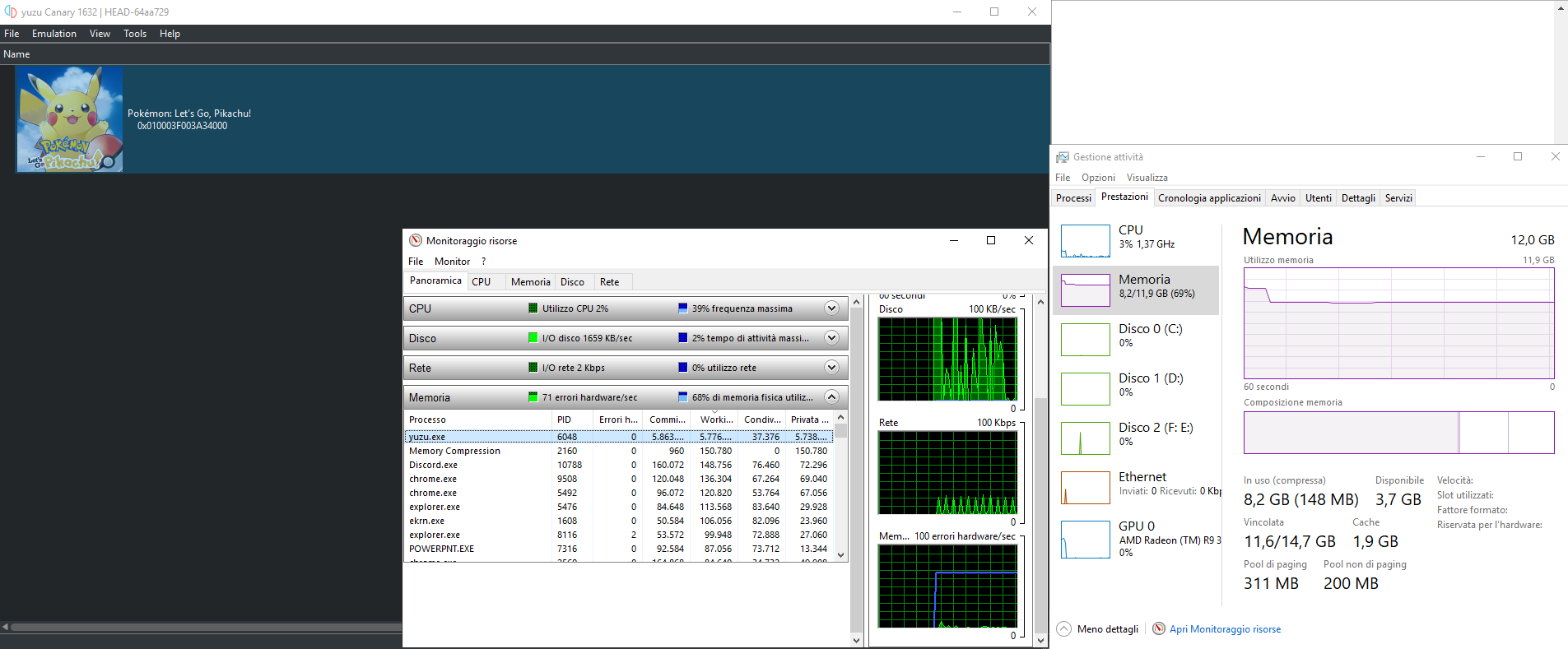Expand the CPU section in Resource Monitor
Image resolution: width=1568 pixels, height=649 pixels.
click(831, 308)
